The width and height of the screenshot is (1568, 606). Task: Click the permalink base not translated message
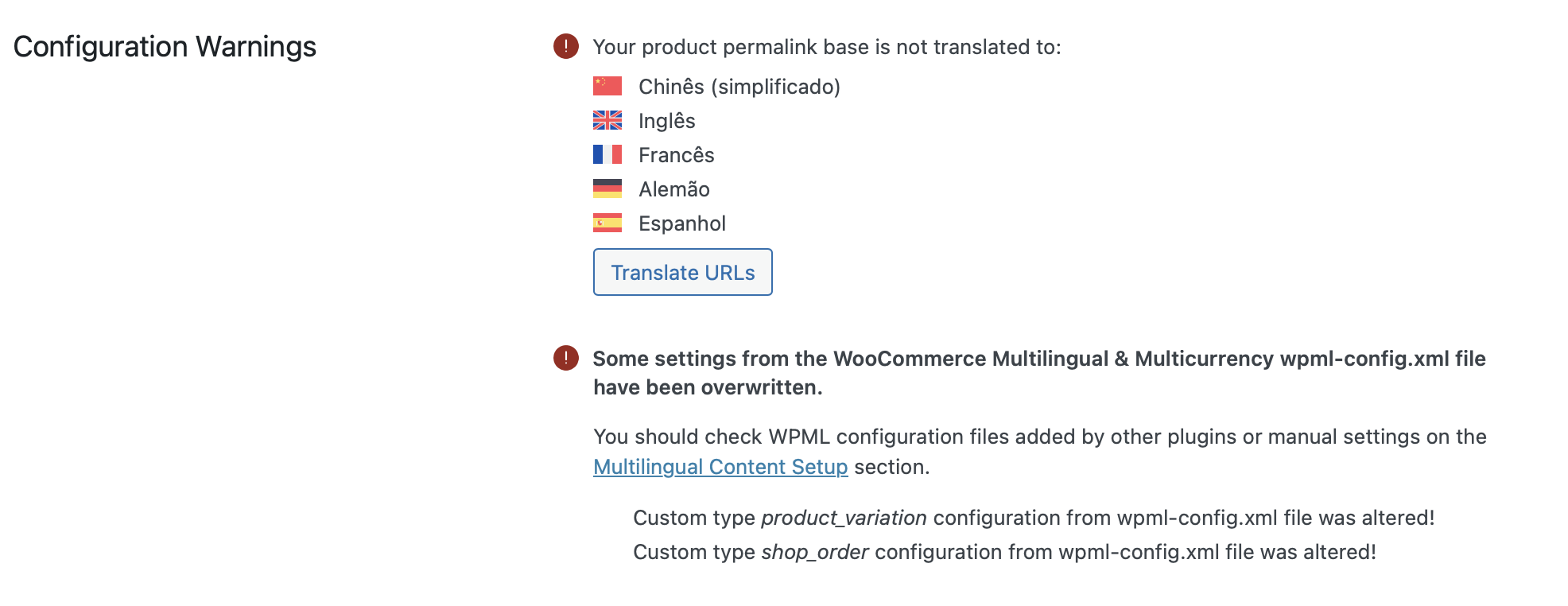coord(827,47)
